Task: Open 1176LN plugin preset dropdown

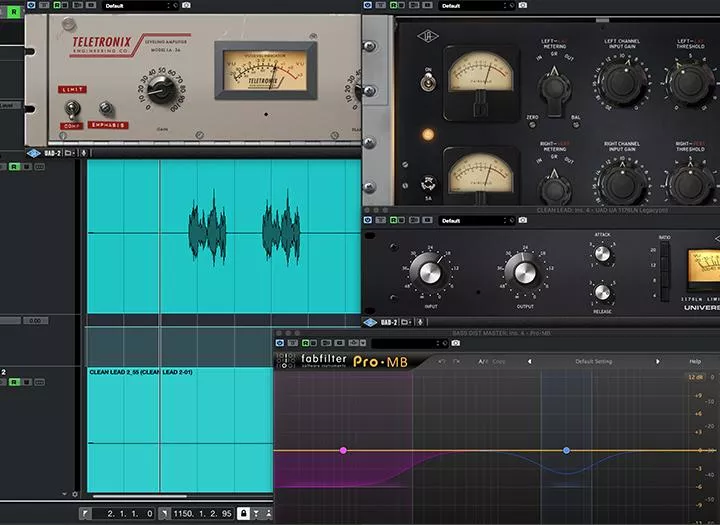Action: coord(476,220)
